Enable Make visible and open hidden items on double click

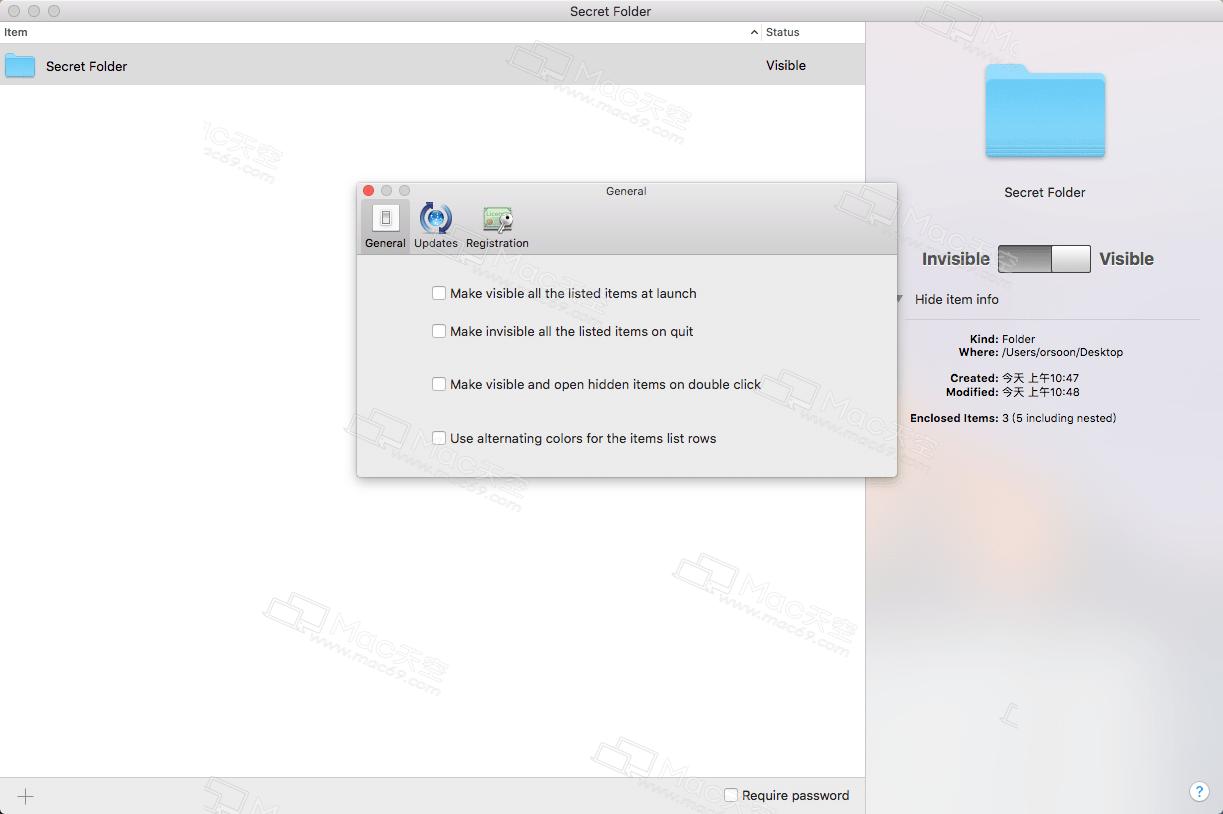point(439,384)
